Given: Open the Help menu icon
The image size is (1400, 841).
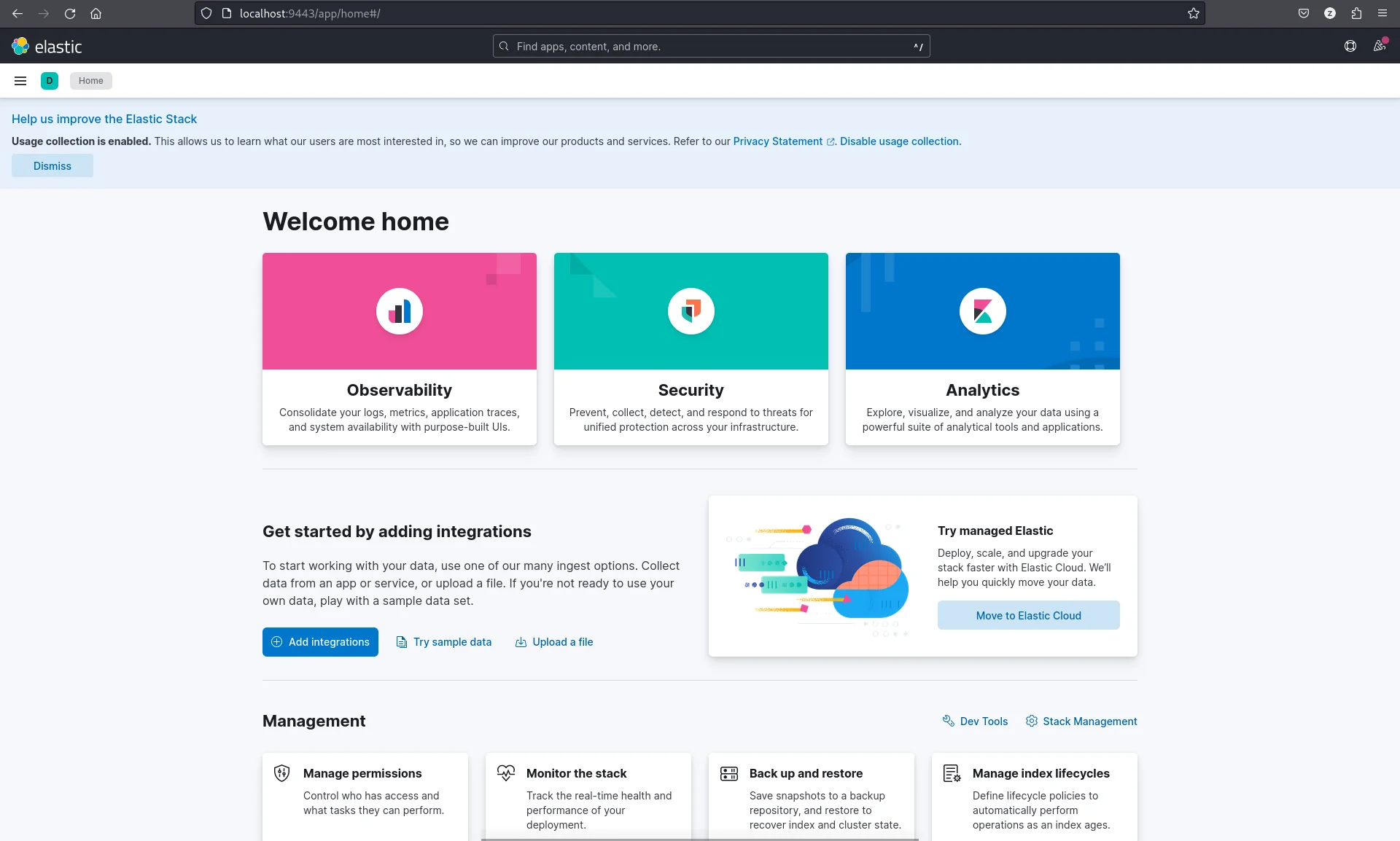Looking at the screenshot, I should (x=1350, y=46).
